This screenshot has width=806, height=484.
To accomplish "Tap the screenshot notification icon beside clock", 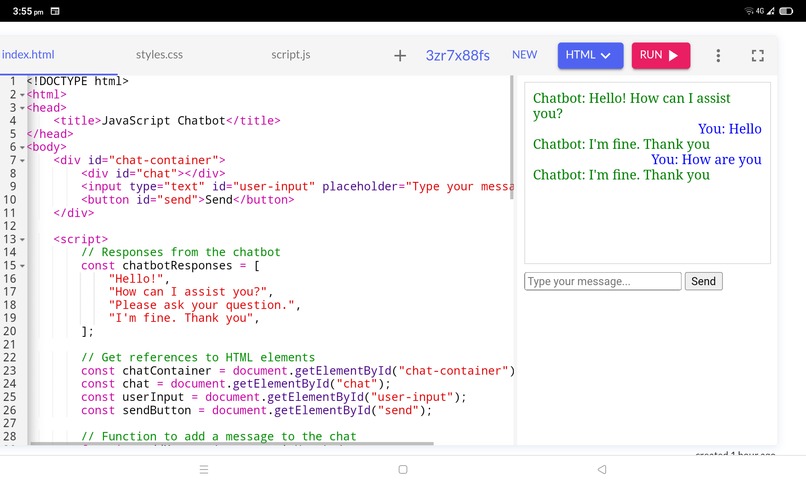I will pos(55,11).
